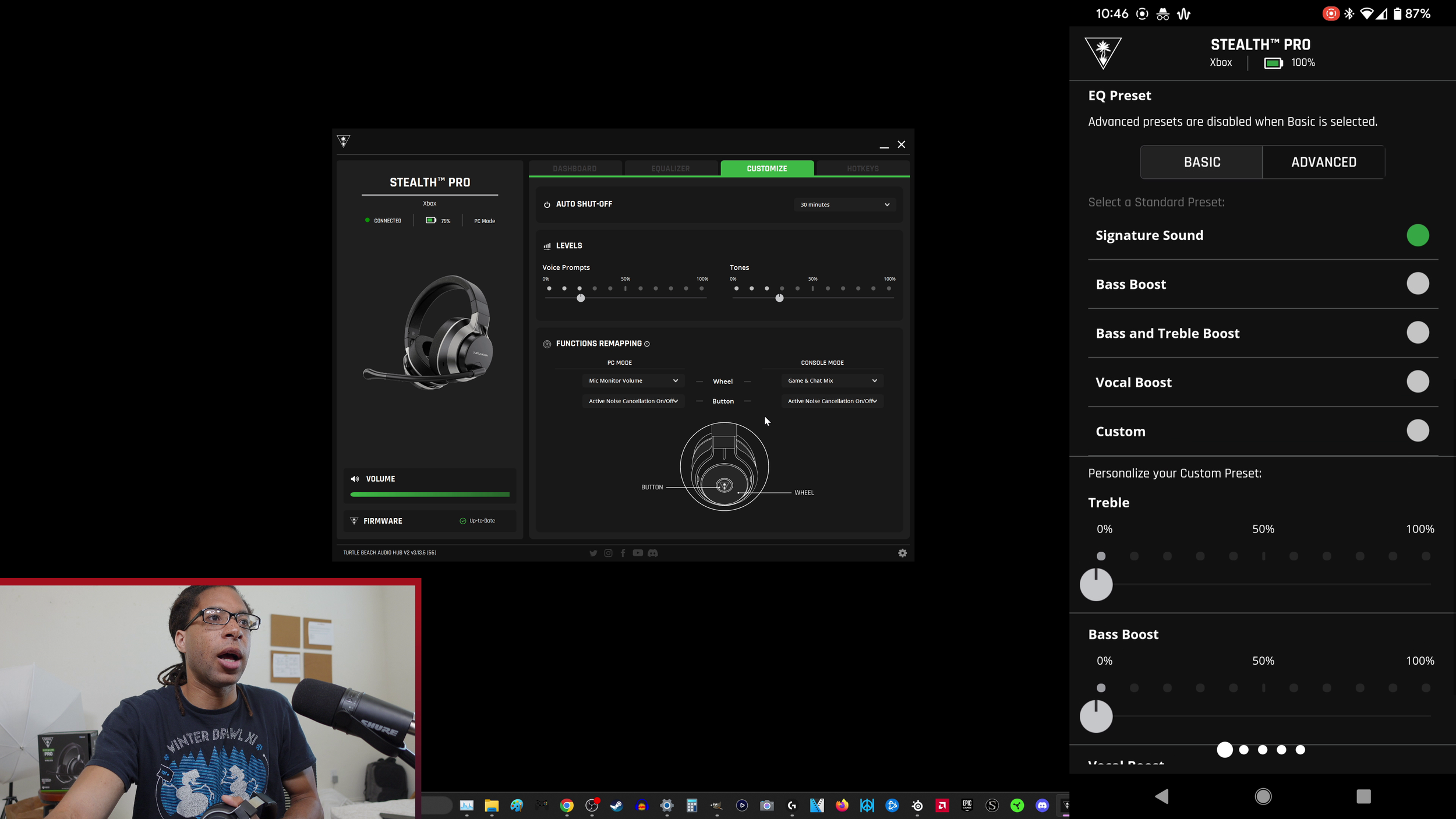Click the Treble slider knob in phone app
This screenshot has width=1456, height=819.
point(1096,584)
